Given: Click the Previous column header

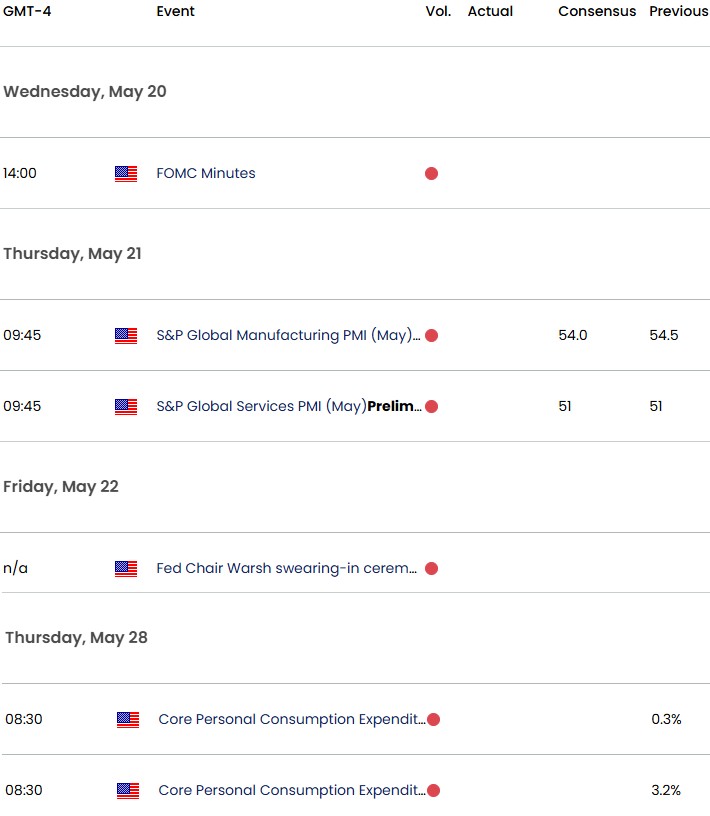Looking at the screenshot, I should coord(679,11).
